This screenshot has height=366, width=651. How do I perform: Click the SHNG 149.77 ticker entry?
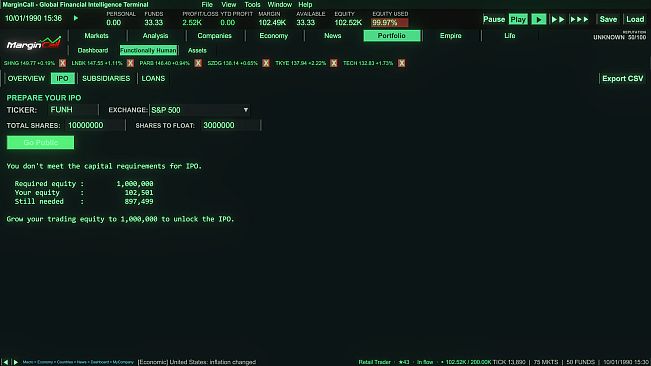pyautogui.click(x=29, y=63)
